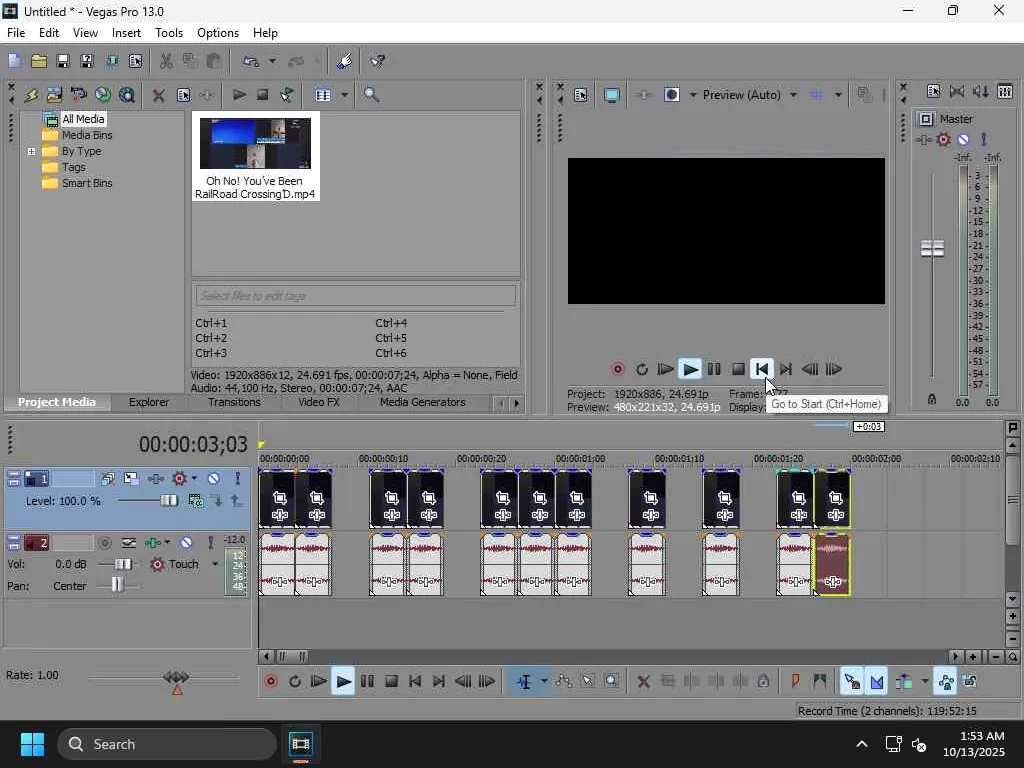
Task: Switch to the Video FX tab
Action: pyautogui.click(x=319, y=402)
